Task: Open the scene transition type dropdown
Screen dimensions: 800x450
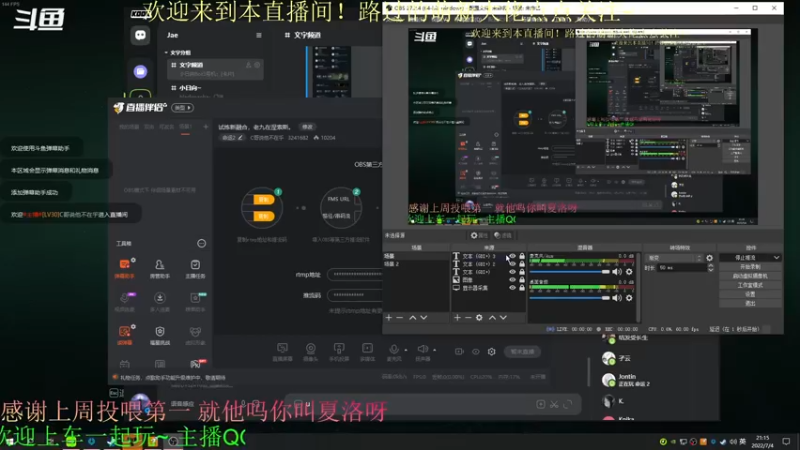Action: [674, 258]
